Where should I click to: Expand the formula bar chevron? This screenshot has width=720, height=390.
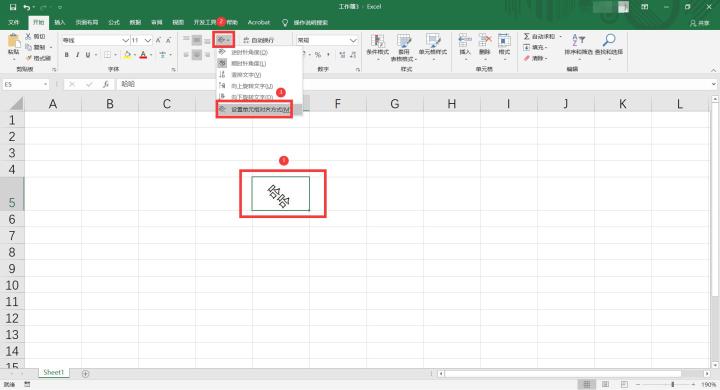[x=713, y=85]
